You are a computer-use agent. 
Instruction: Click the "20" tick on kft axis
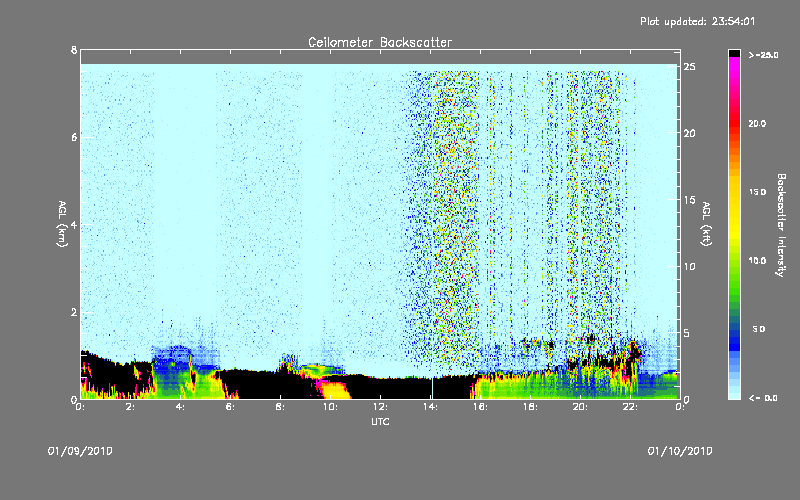pos(690,133)
